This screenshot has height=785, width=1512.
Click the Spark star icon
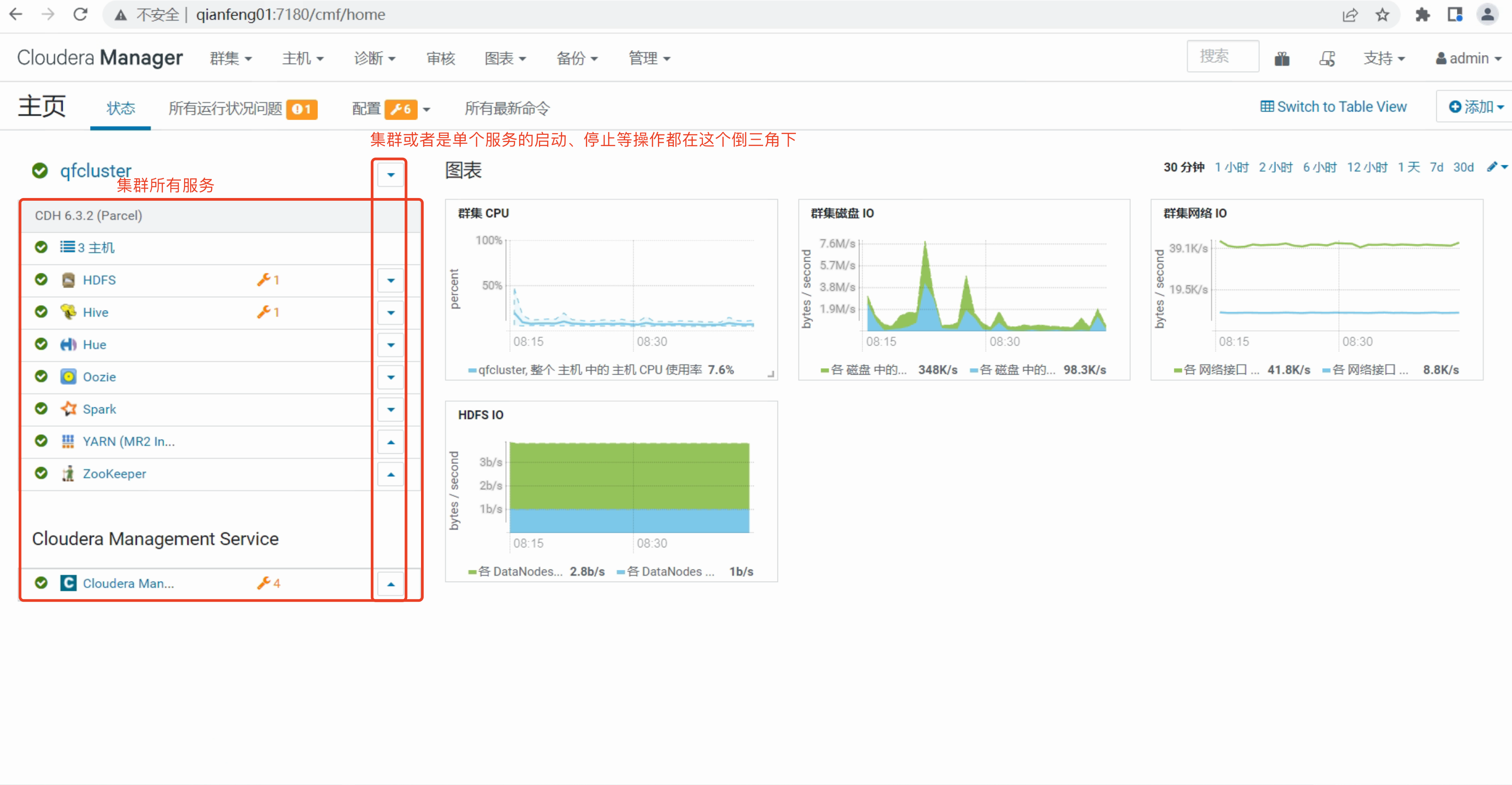[68, 409]
